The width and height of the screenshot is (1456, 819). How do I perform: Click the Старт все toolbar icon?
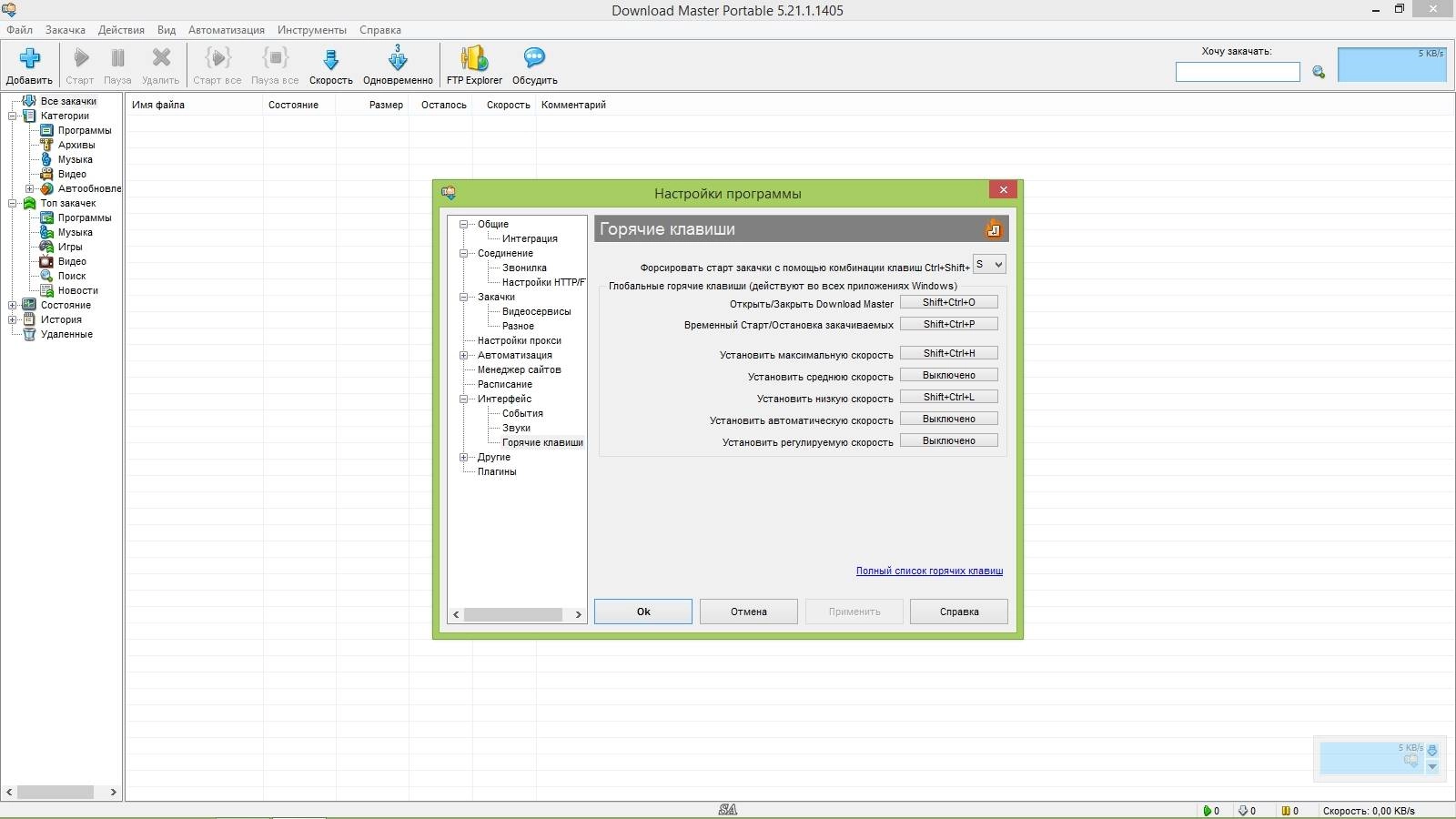(217, 58)
